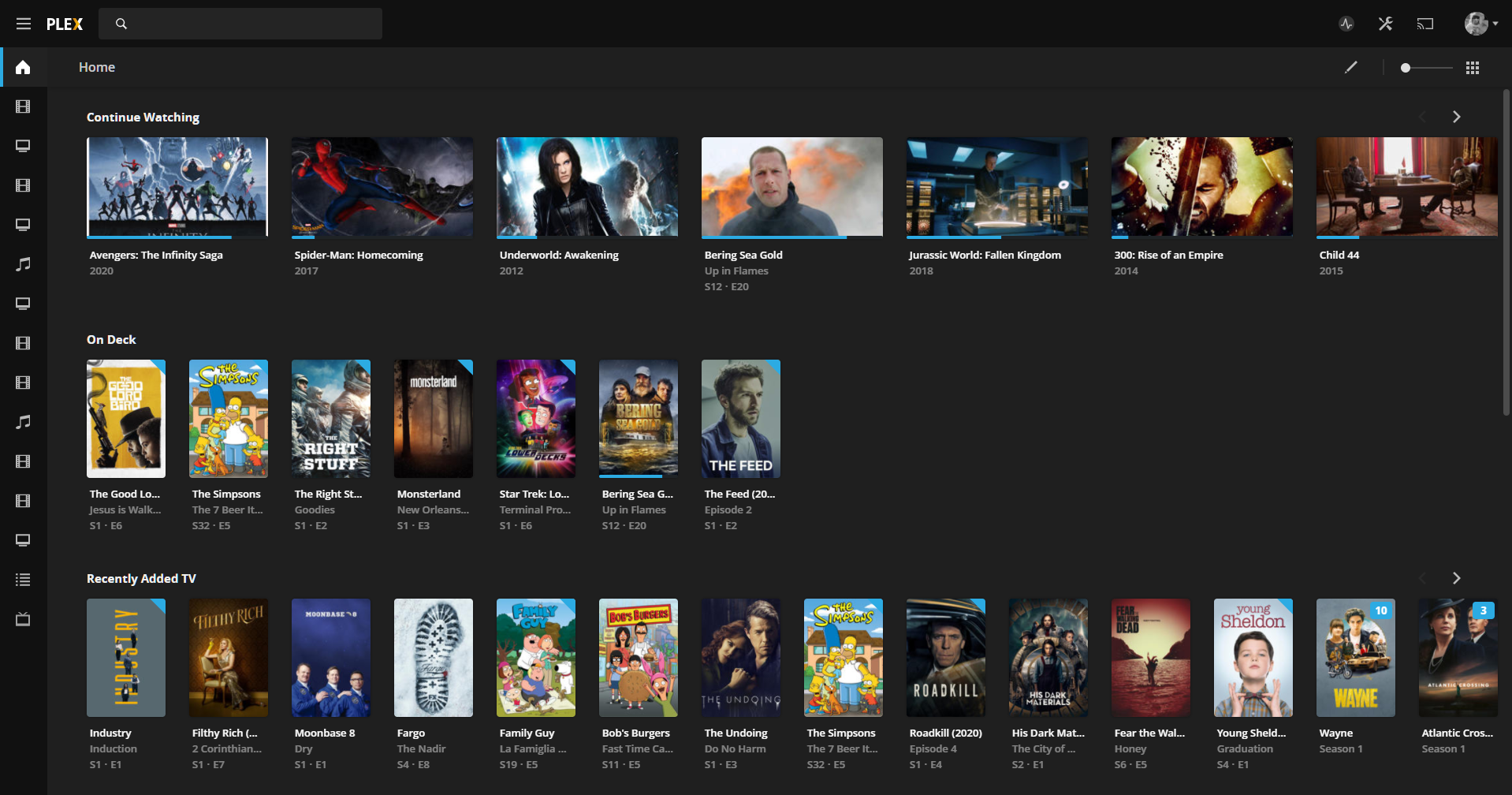
Task: Click the Activity pulse icon
Action: [x=1346, y=24]
